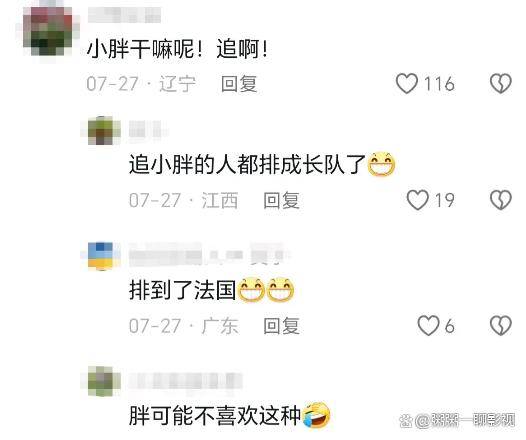526x440 pixels.
Task: Select comment text 小胖干嘛呢！追啊！
Action: pos(178,49)
